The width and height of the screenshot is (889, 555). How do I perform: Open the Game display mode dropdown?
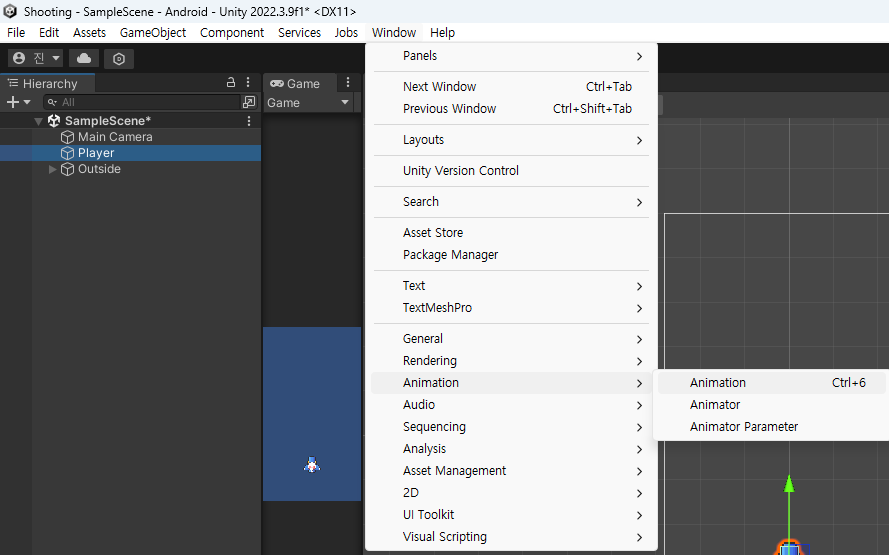point(308,103)
